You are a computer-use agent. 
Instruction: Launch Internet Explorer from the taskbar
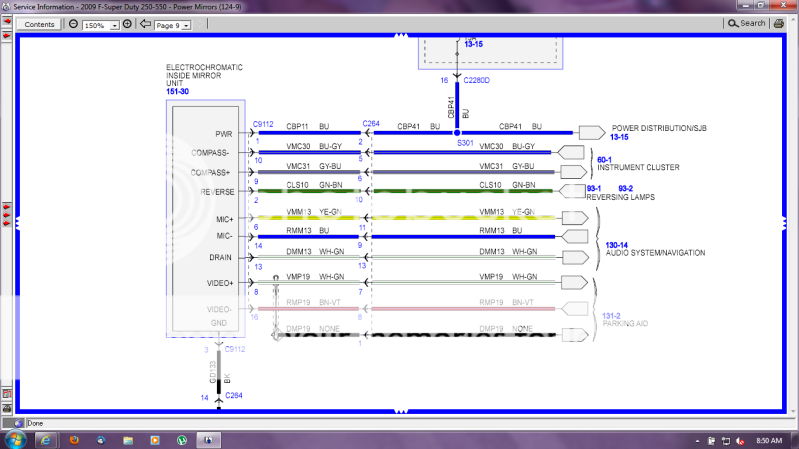pos(47,440)
